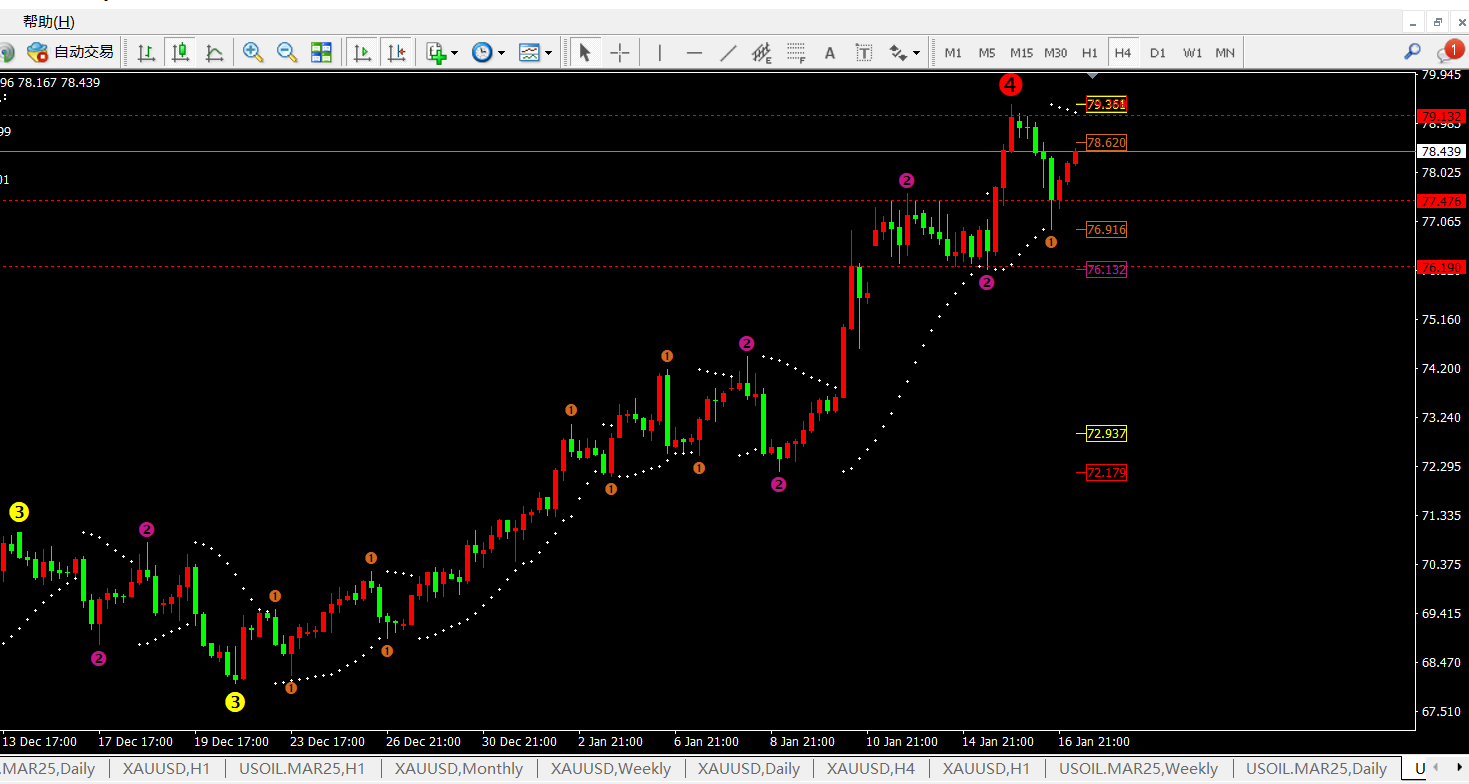1469x784 pixels.
Task: Draw a vertical line
Action: tap(659, 53)
